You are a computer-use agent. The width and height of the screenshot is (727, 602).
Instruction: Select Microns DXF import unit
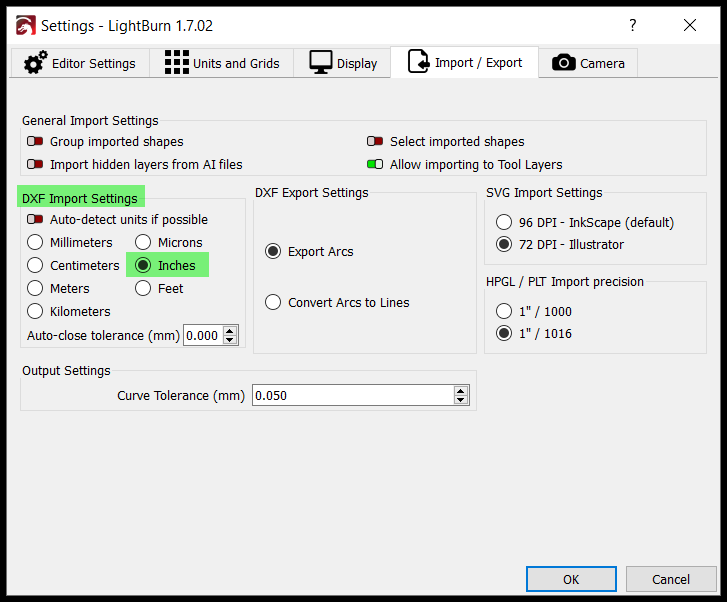click(x=143, y=242)
